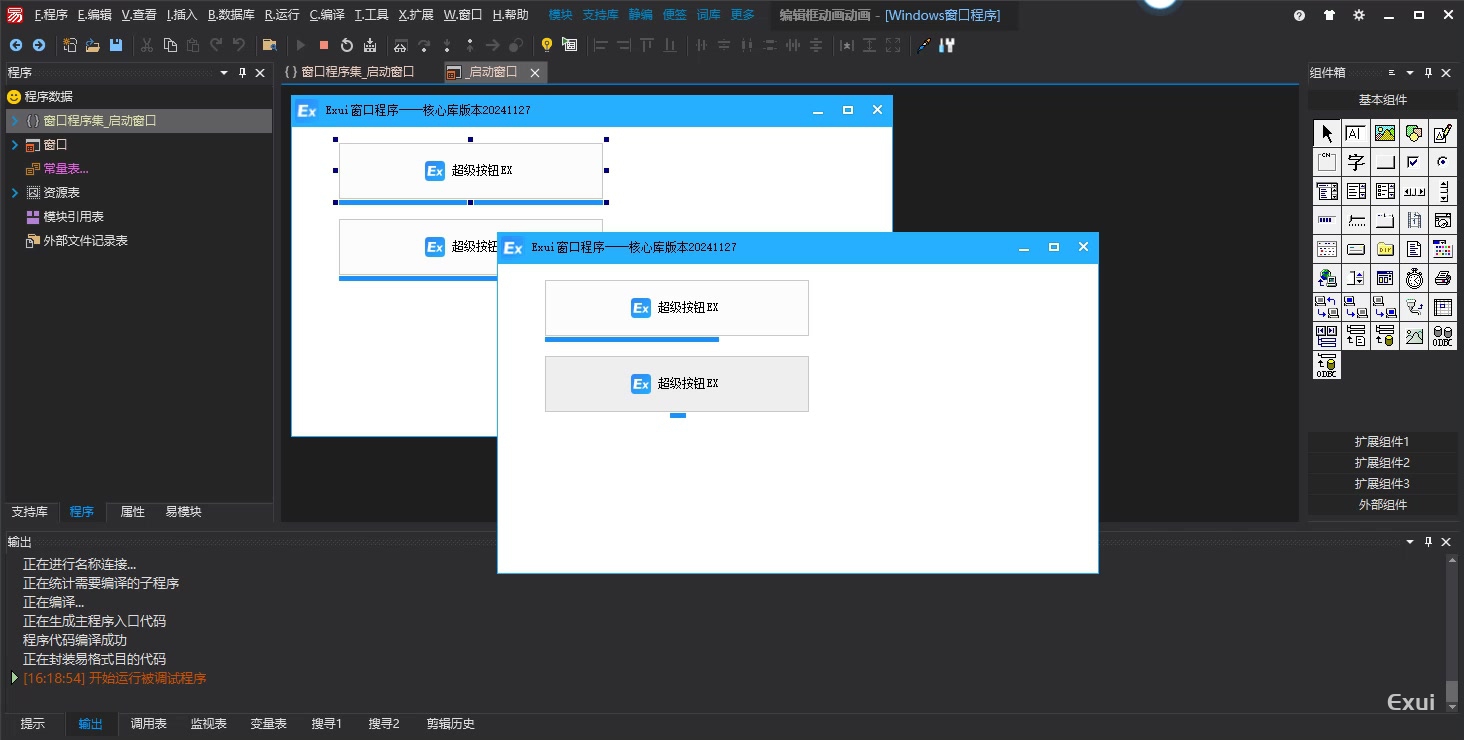Click the run program play icon
The height and width of the screenshot is (740, 1464).
coord(300,45)
